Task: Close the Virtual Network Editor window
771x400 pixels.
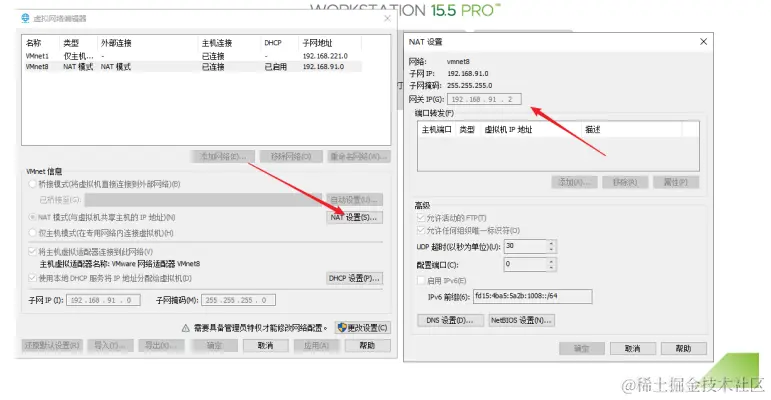Action: pyautogui.click(x=387, y=18)
